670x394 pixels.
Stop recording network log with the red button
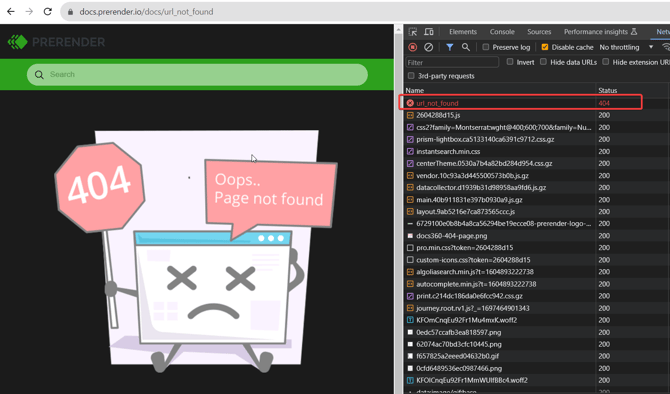coord(412,47)
